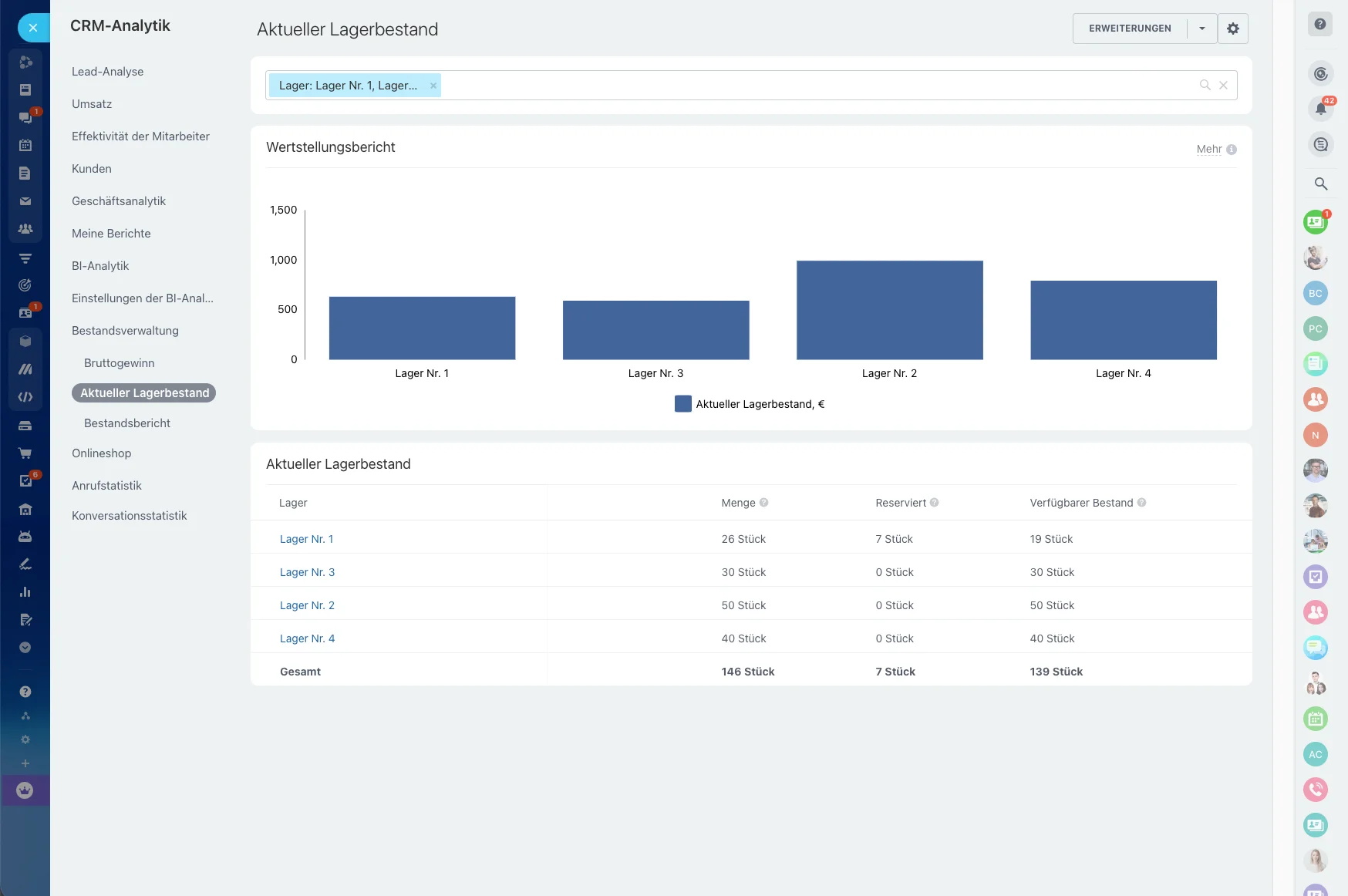1348x896 pixels.
Task: Click the mail envelope icon in sidebar
Action: click(x=25, y=201)
